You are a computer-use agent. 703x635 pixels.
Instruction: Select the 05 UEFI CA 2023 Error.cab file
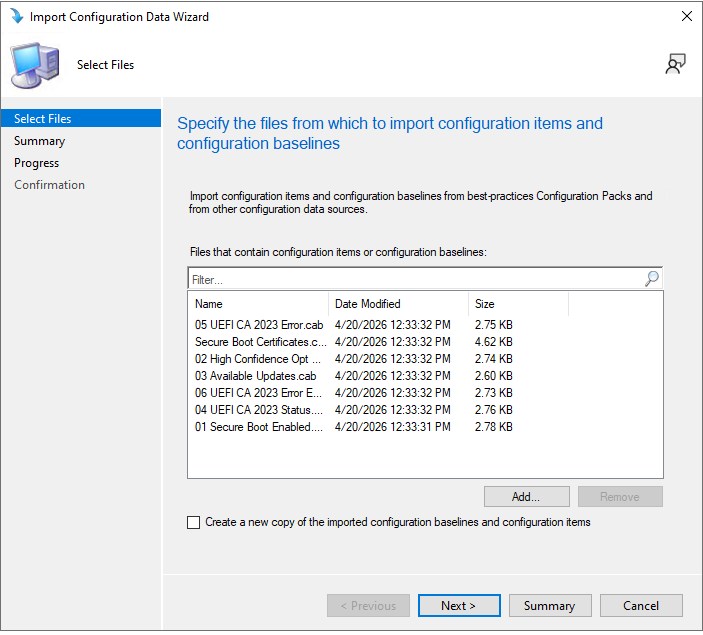coord(259,325)
